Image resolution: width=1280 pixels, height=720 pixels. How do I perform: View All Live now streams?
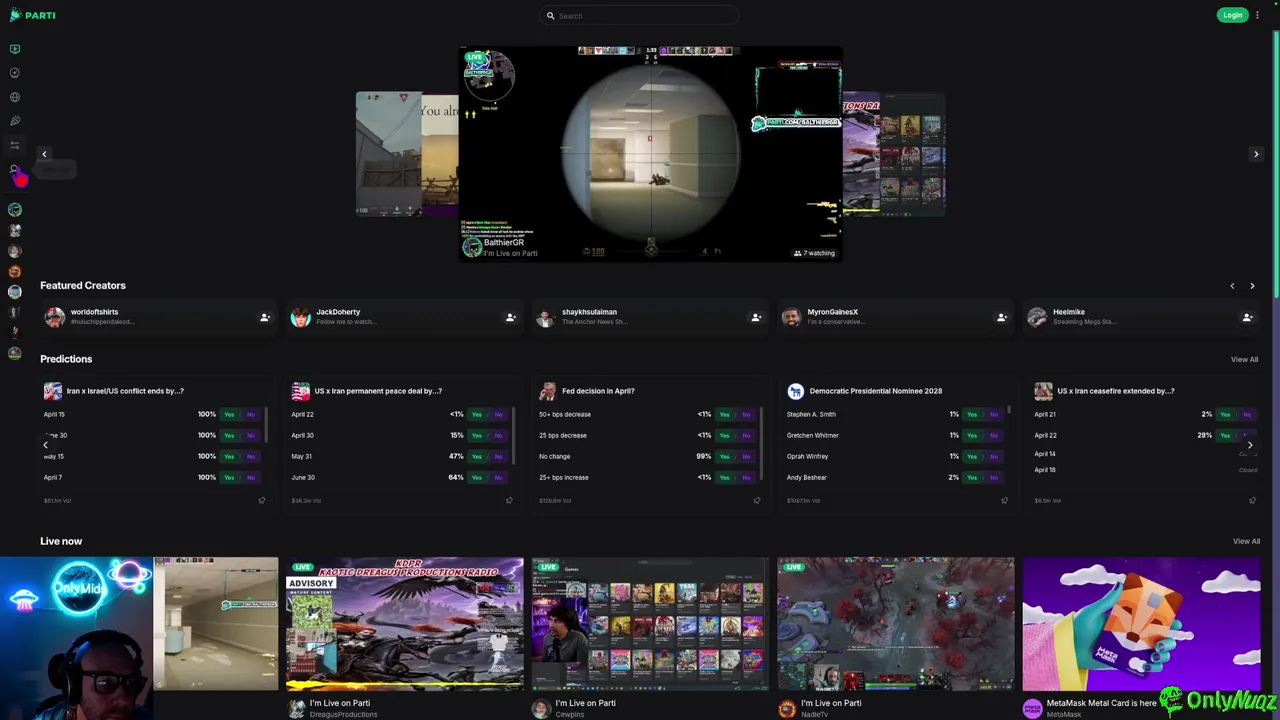click(x=1246, y=541)
